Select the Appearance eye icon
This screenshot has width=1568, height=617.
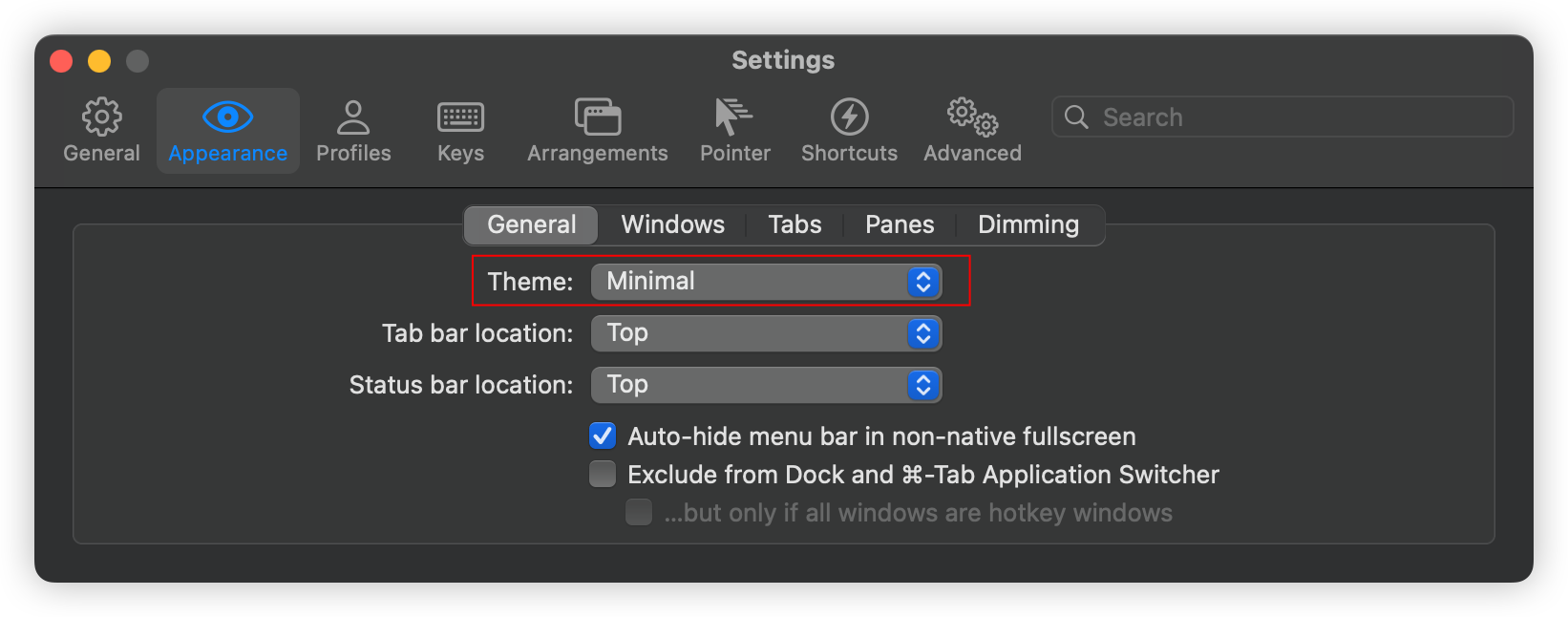click(227, 117)
